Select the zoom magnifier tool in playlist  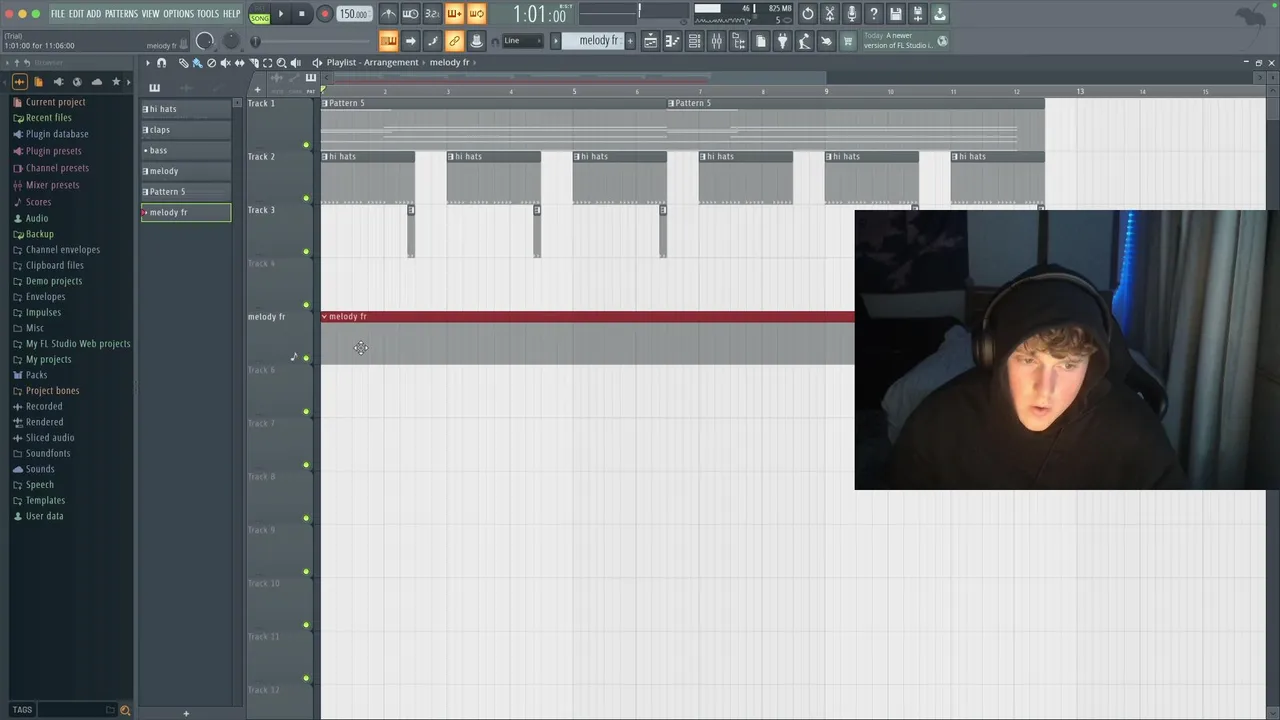pos(281,62)
